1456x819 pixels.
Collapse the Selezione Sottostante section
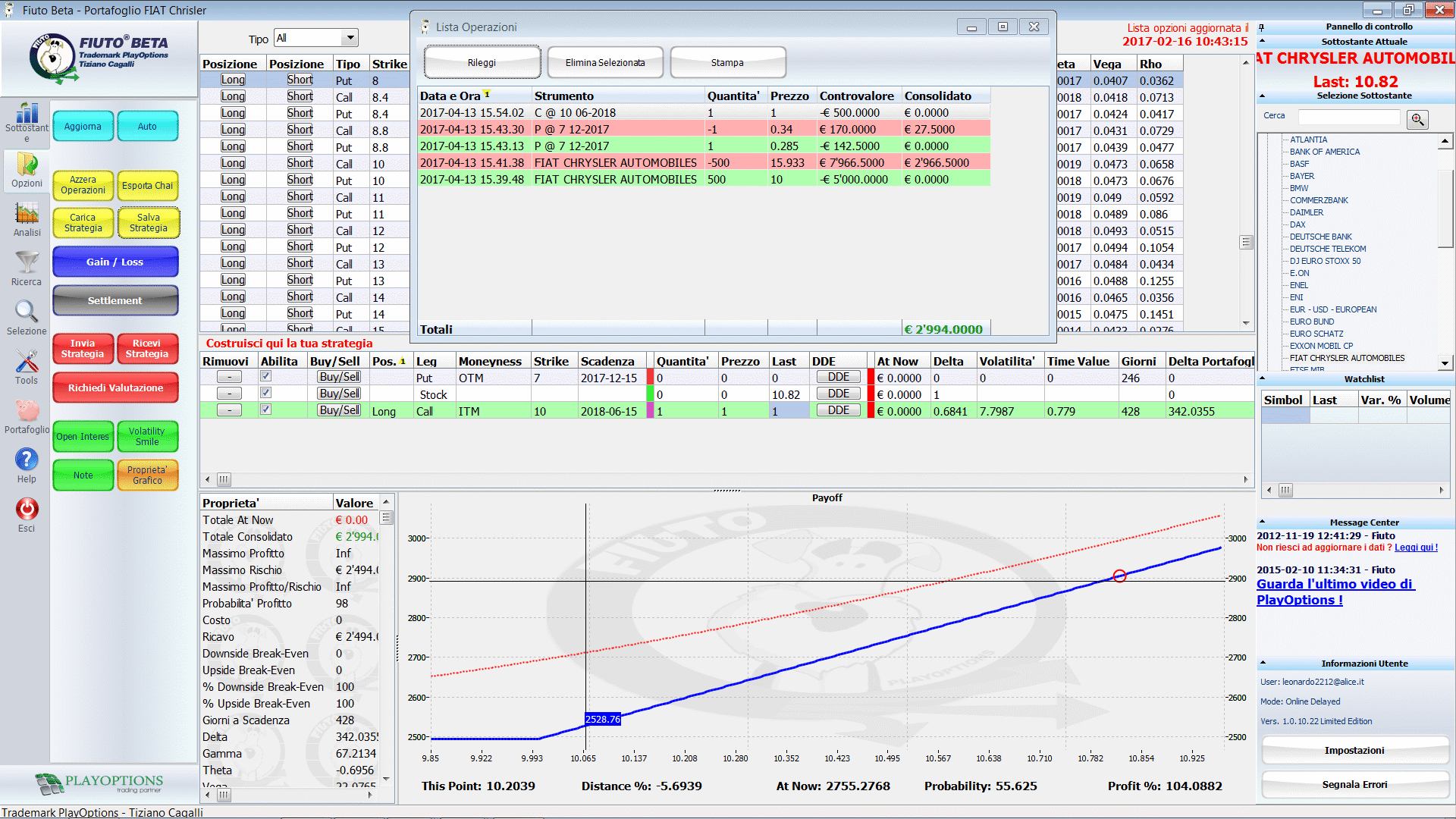(1262, 96)
